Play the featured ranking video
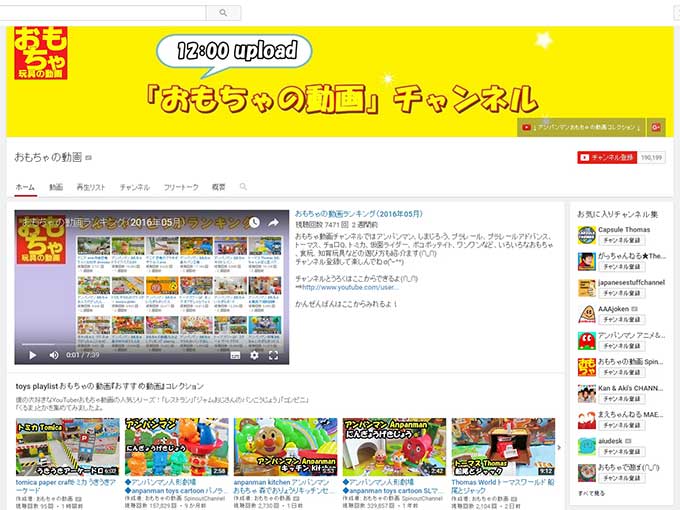 [33, 356]
